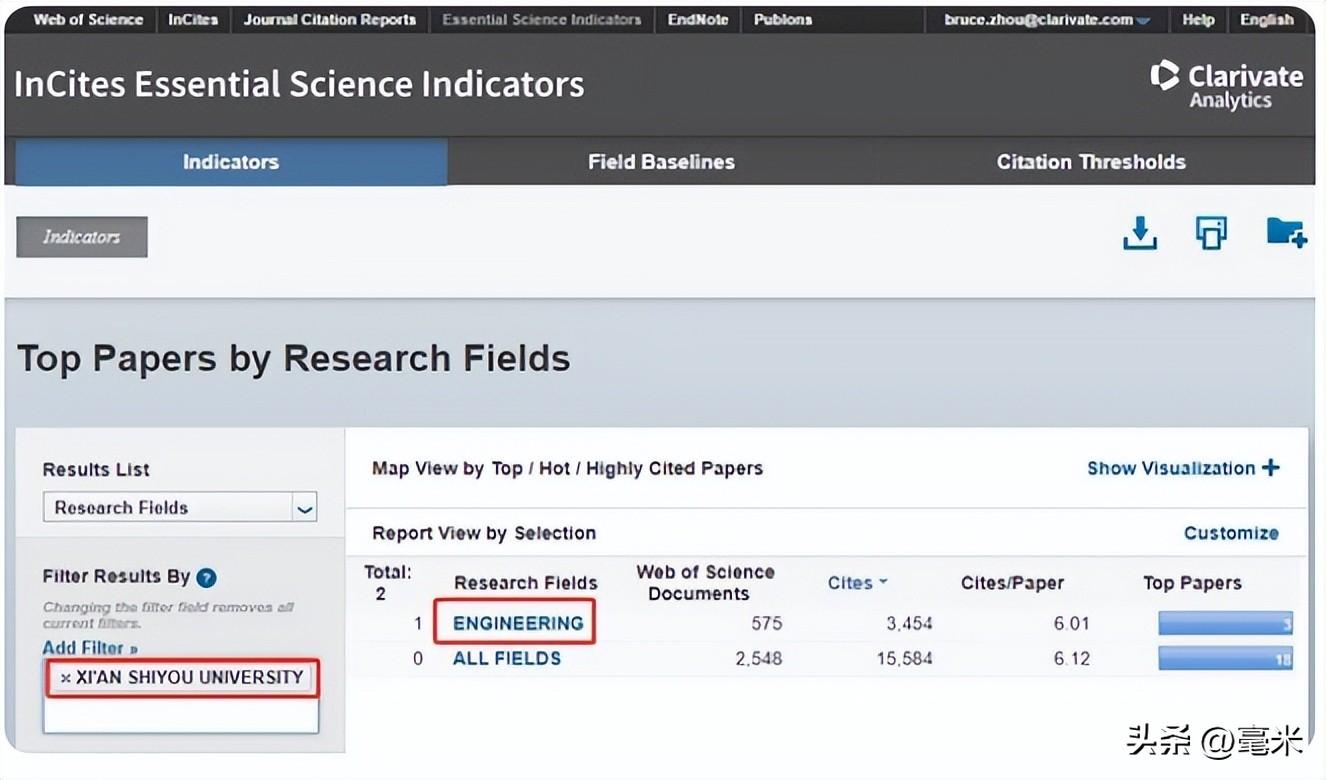This screenshot has width=1326, height=780.
Task: Click the Customize link
Action: pyautogui.click(x=1231, y=533)
